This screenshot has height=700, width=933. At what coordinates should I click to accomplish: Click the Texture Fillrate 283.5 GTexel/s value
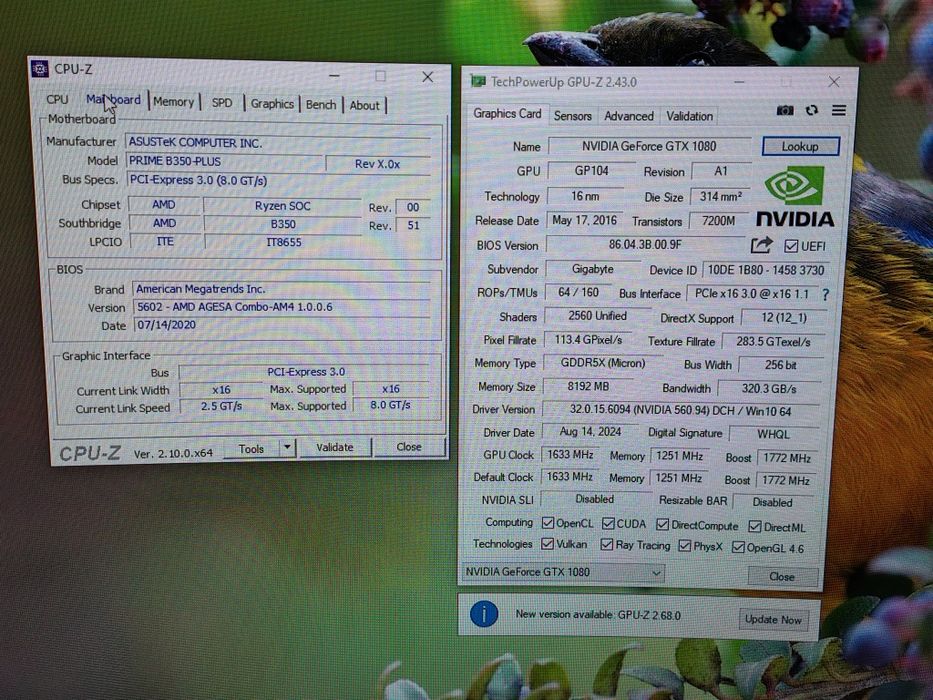click(x=773, y=342)
